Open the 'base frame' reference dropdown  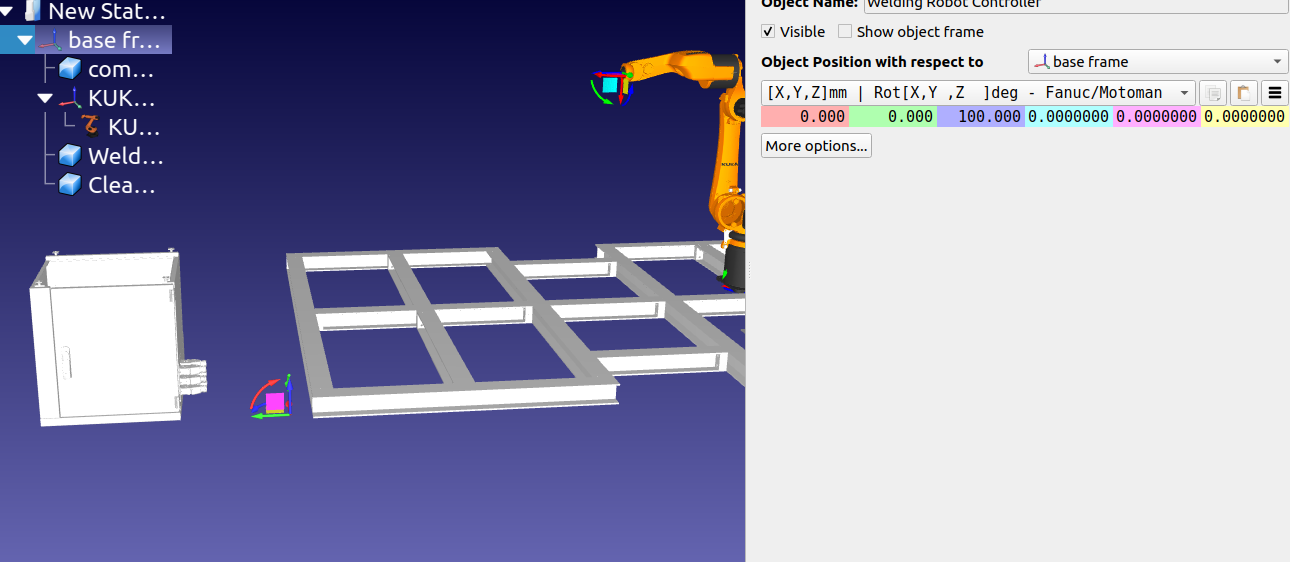[x=1158, y=62]
